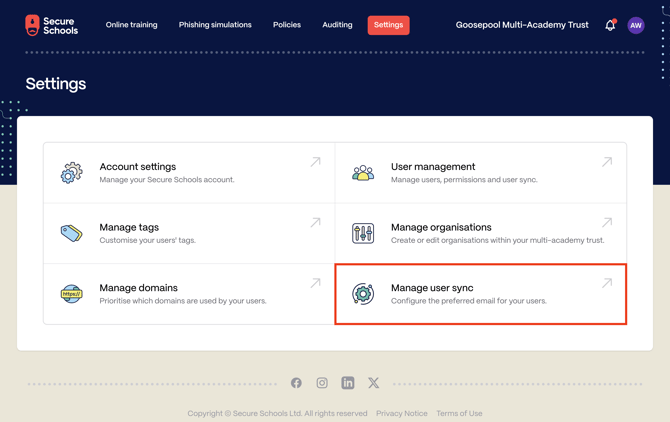Open the notifications bell
The height and width of the screenshot is (422, 670).
point(610,25)
